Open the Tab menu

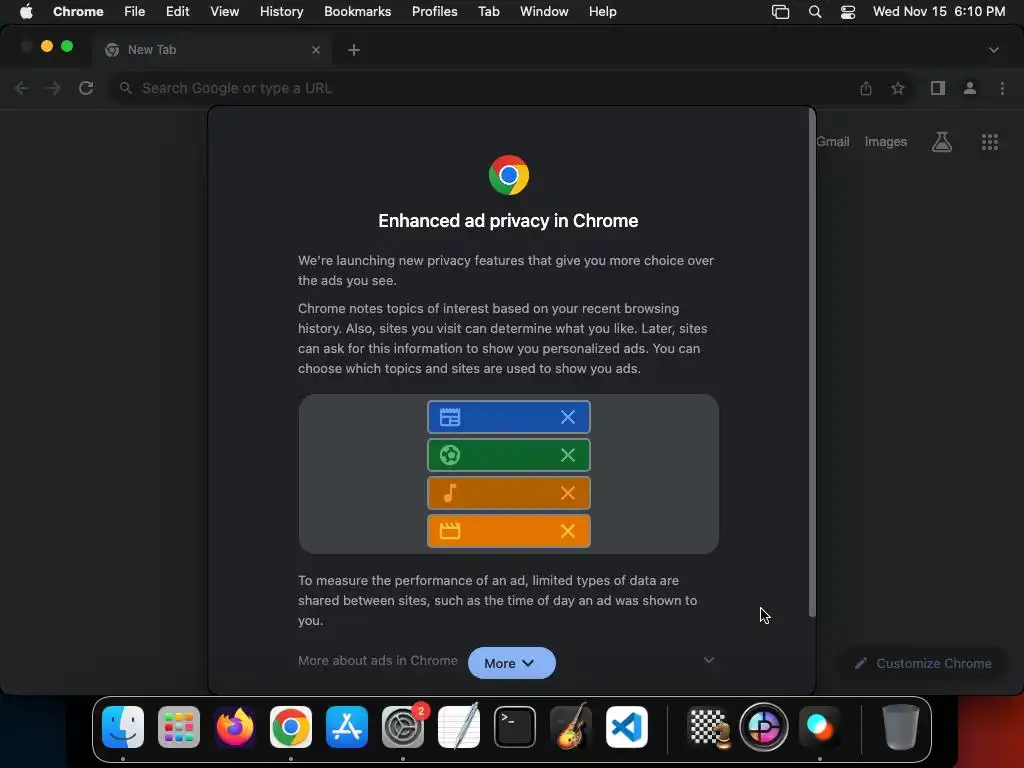[x=488, y=11]
